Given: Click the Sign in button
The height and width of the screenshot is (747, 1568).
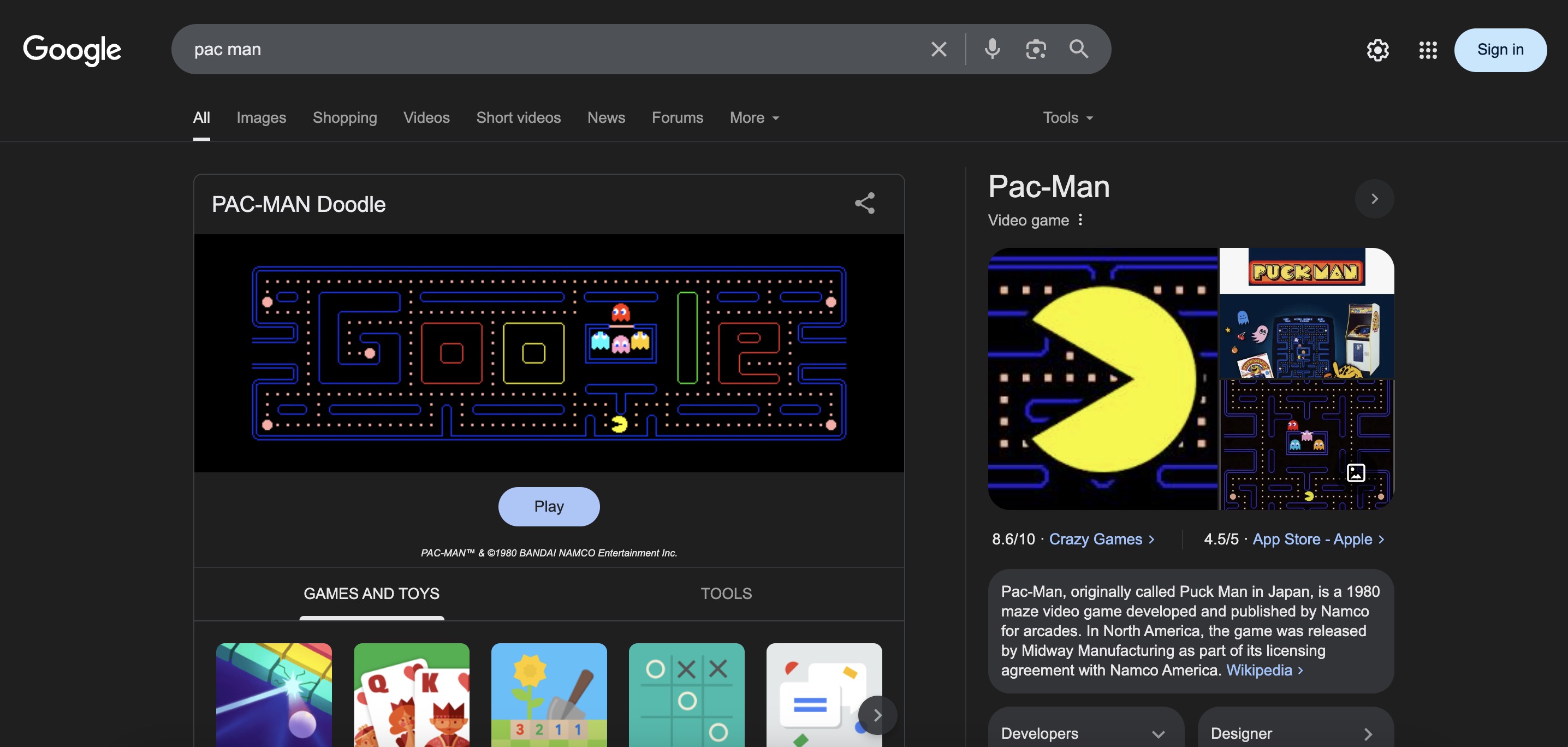Looking at the screenshot, I should (x=1500, y=50).
